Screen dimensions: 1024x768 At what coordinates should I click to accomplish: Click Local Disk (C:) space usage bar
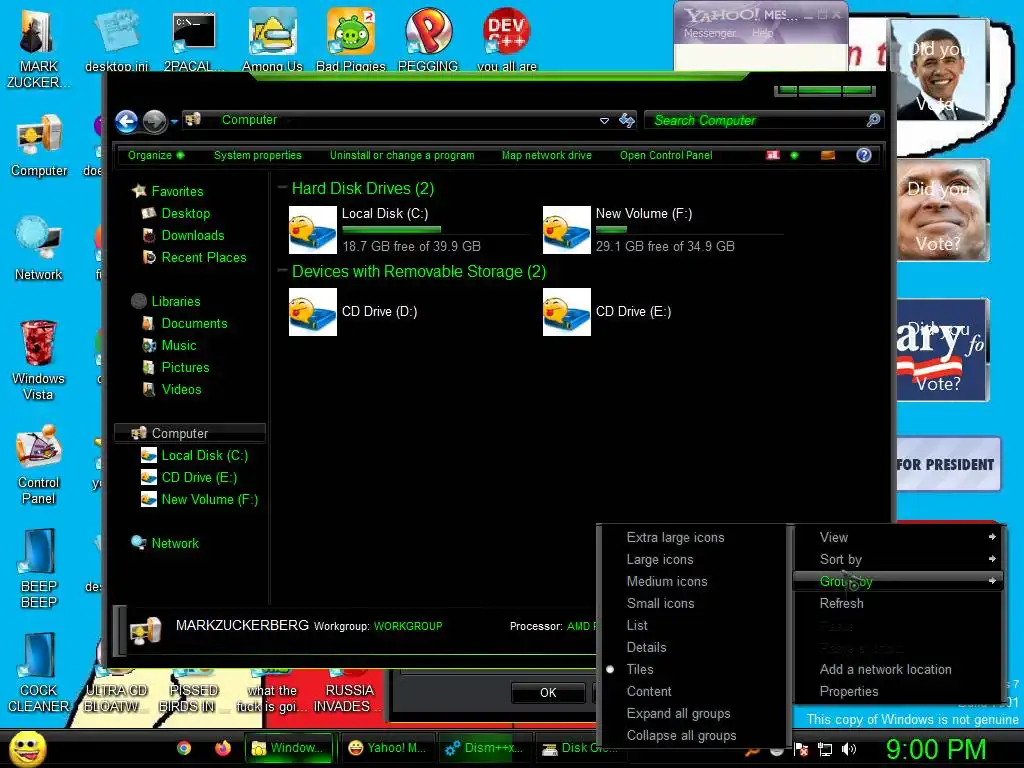[436, 229]
